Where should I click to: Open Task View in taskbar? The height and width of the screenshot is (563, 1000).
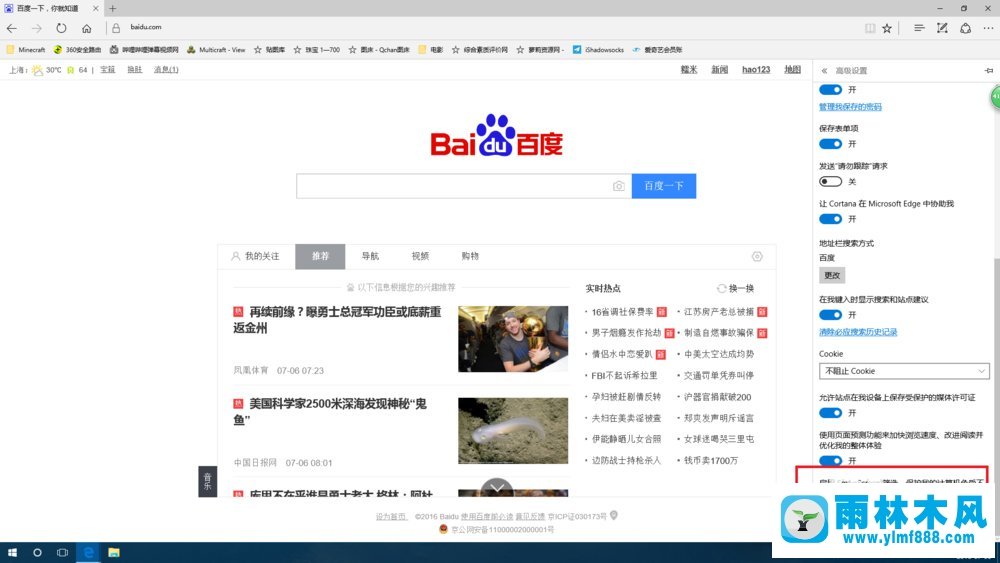[62, 552]
